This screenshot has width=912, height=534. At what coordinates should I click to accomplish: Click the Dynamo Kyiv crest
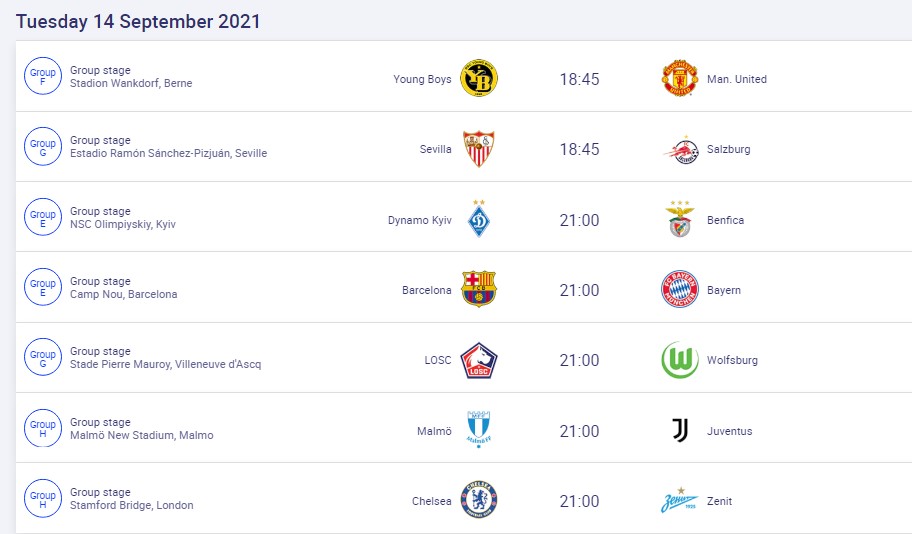479,220
